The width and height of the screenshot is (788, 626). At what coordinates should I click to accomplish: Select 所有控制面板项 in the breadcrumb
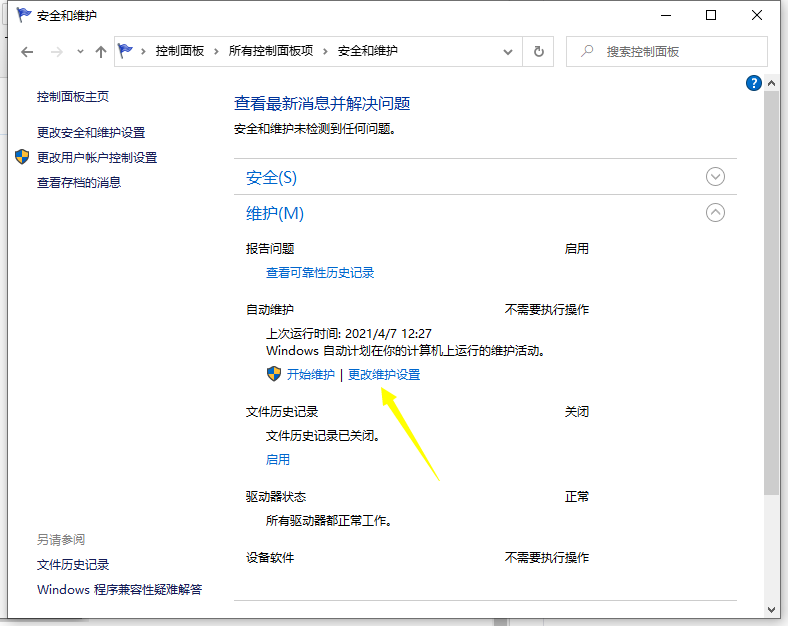271,51
